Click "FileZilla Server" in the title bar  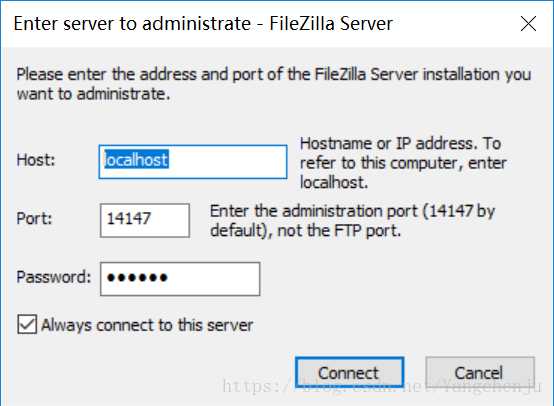[x=331, y=24]
